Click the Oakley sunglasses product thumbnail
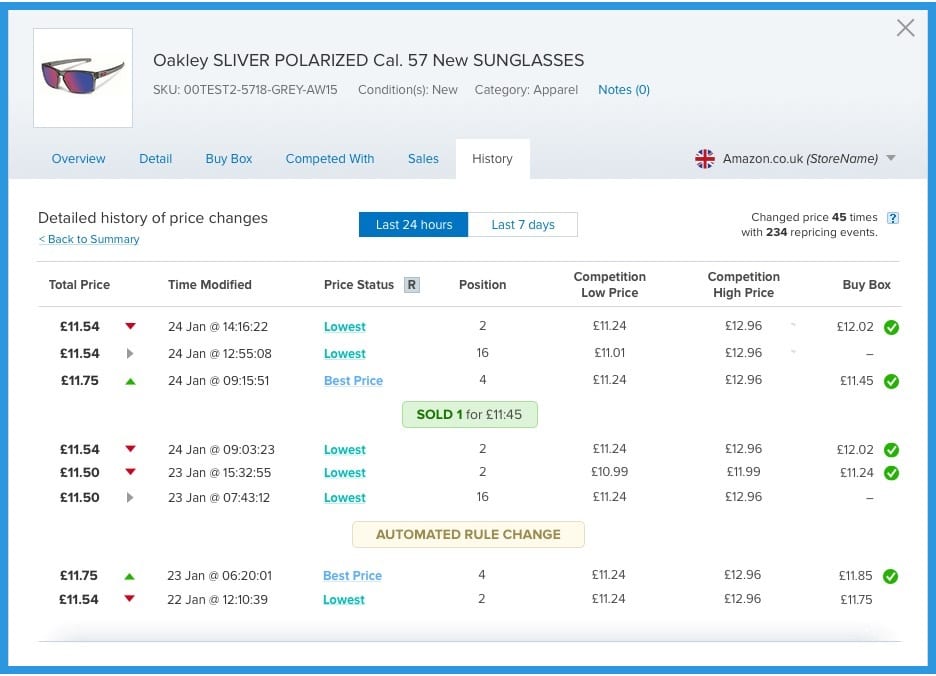This screenshot has width=936, height=676. pos(83,78)
